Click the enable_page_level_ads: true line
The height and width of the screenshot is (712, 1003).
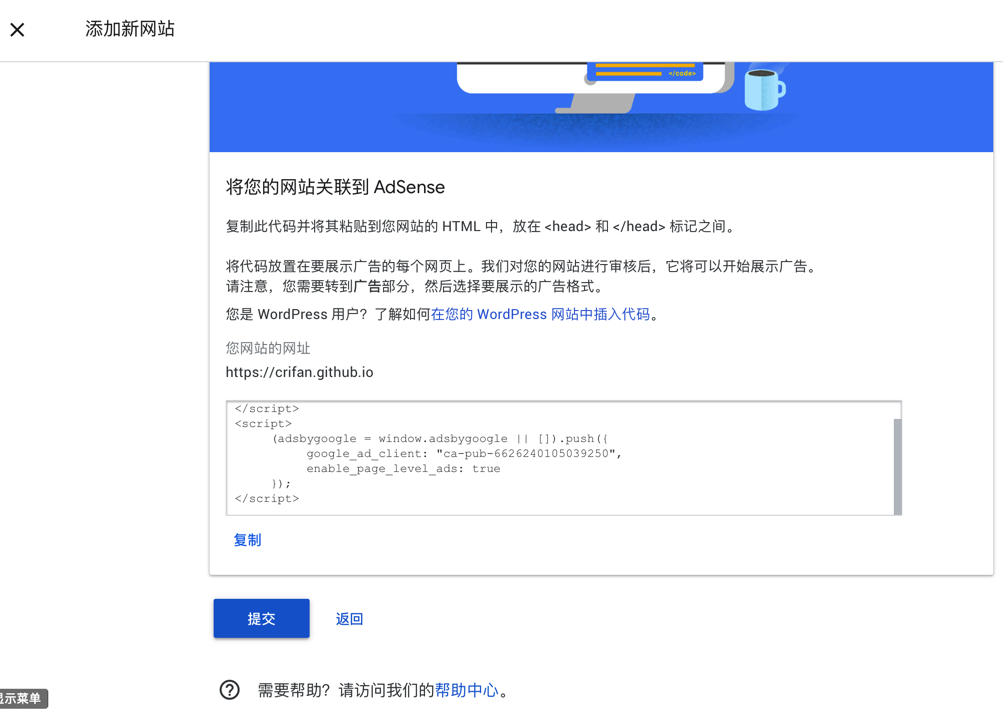pos(403,468)
